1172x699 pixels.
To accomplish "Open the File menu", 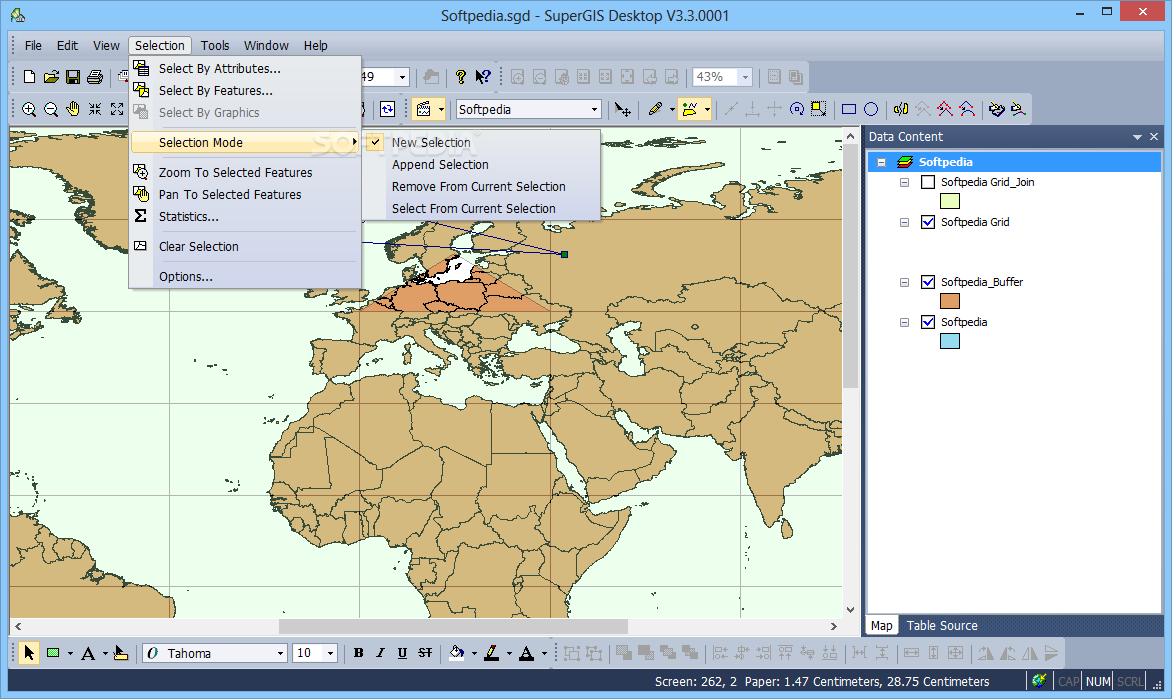I will click(x=33, y=46).
